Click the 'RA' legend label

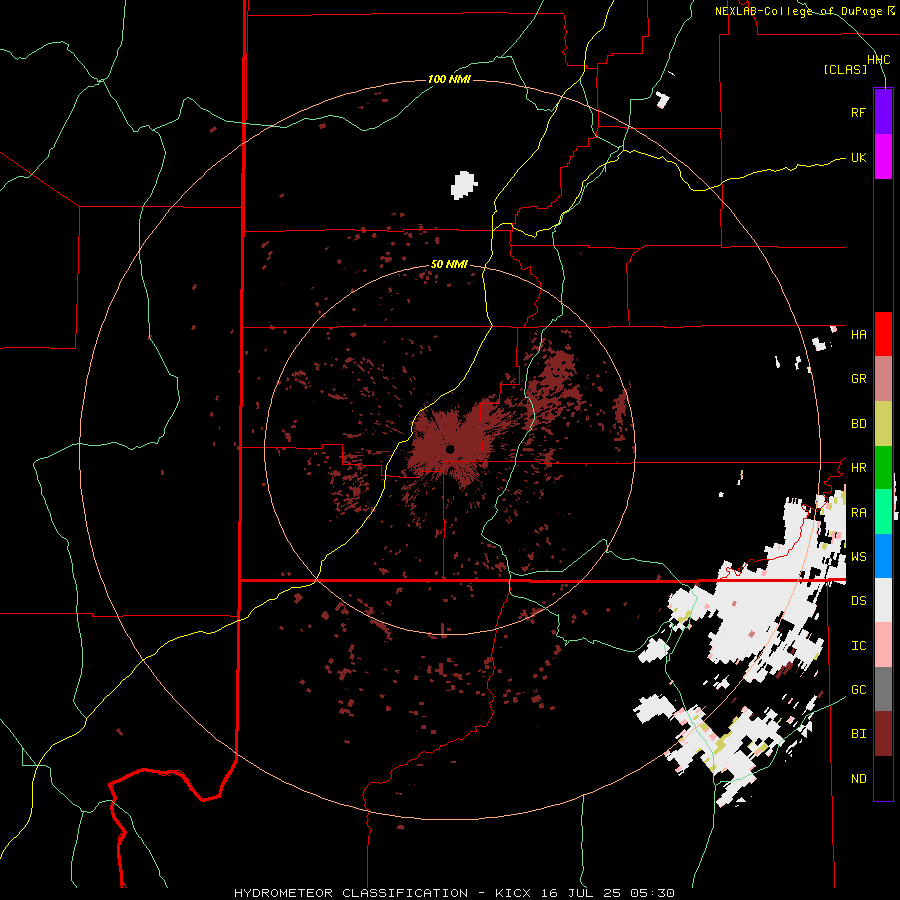858,513
